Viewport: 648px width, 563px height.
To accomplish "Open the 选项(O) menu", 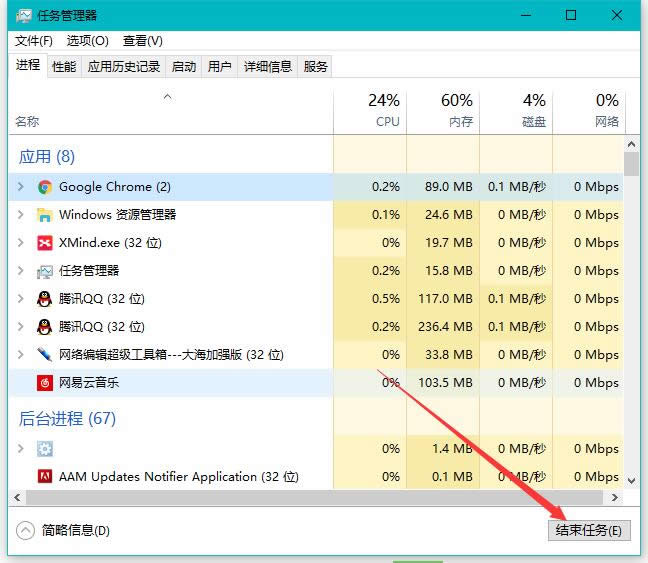I will (88, 41).
